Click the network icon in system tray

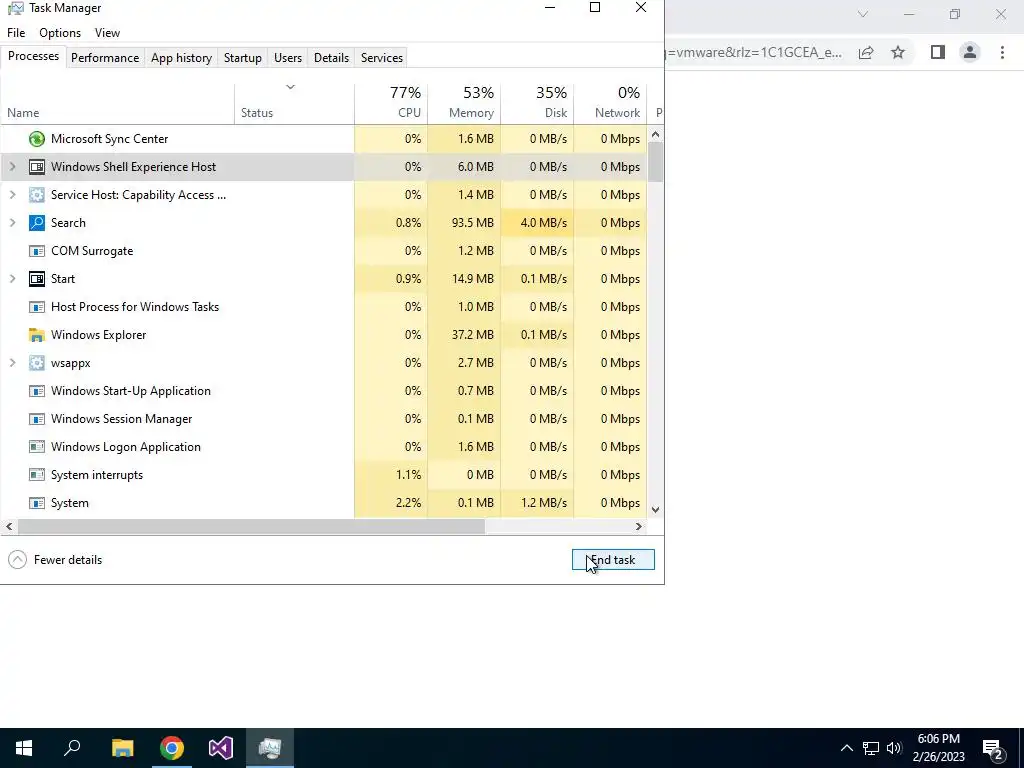click(871, 748)
